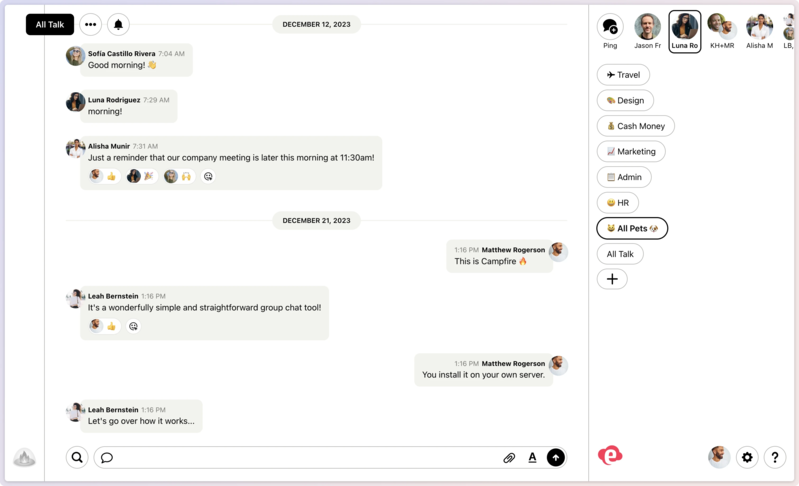Open the room options ellipsis menu

[x=90, y=25]
